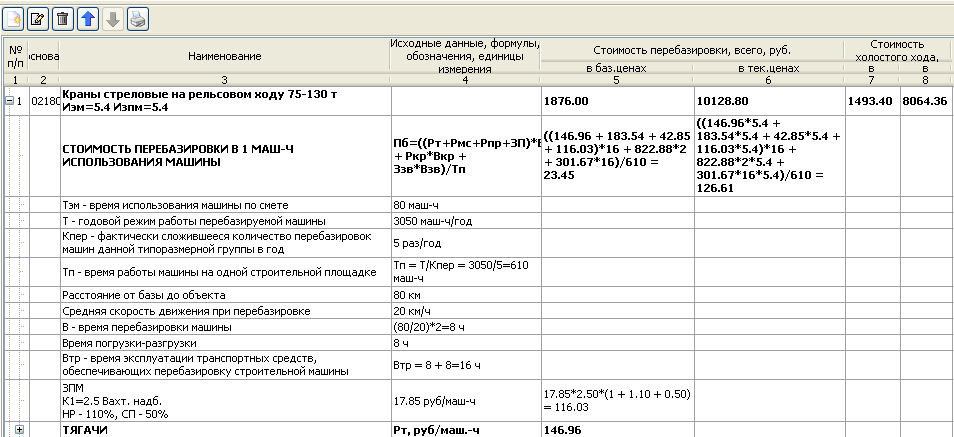Click the Рт, руб/маш.-ч cell
954x437 pixels.
tap(466, 430)
